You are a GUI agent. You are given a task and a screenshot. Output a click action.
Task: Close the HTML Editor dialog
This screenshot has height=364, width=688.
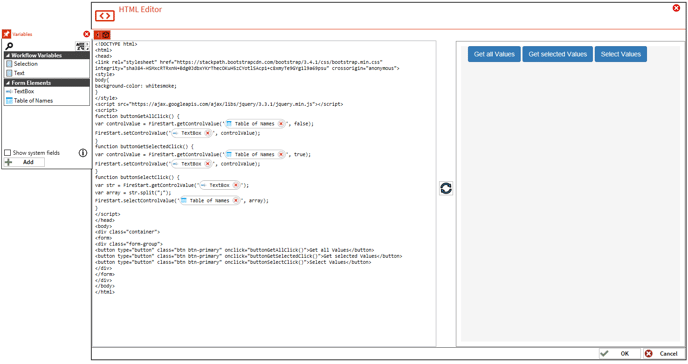point(676,8)
